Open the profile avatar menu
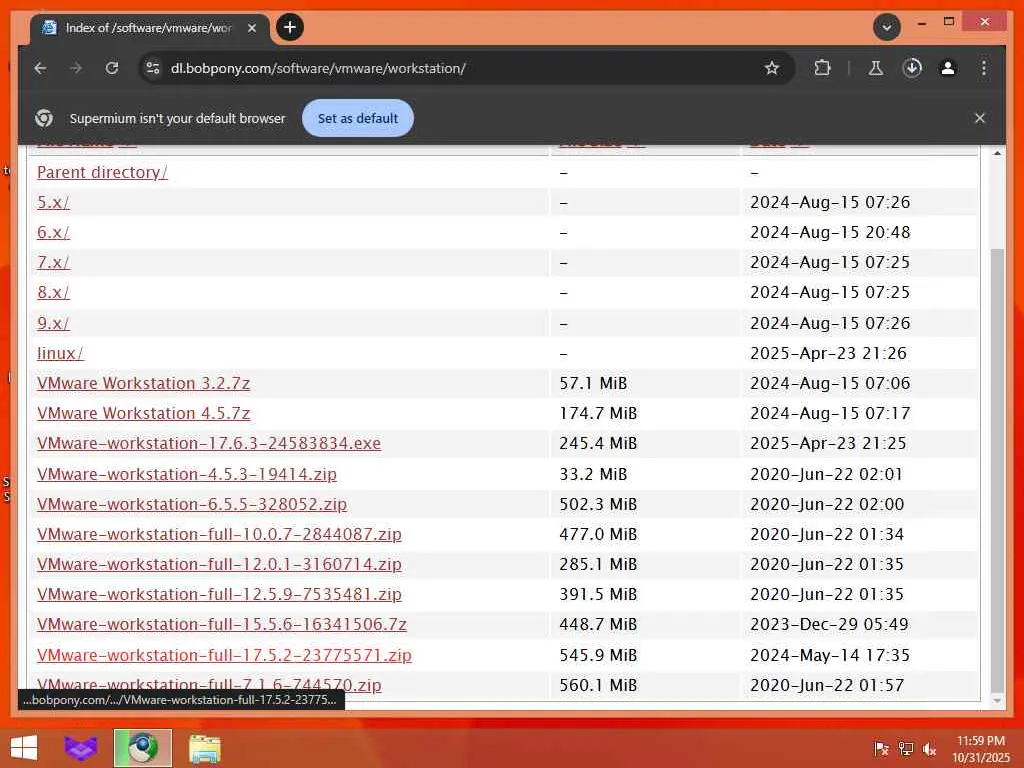The width and height of the screenshot is (1024, 768). click(x=948, y=68)
